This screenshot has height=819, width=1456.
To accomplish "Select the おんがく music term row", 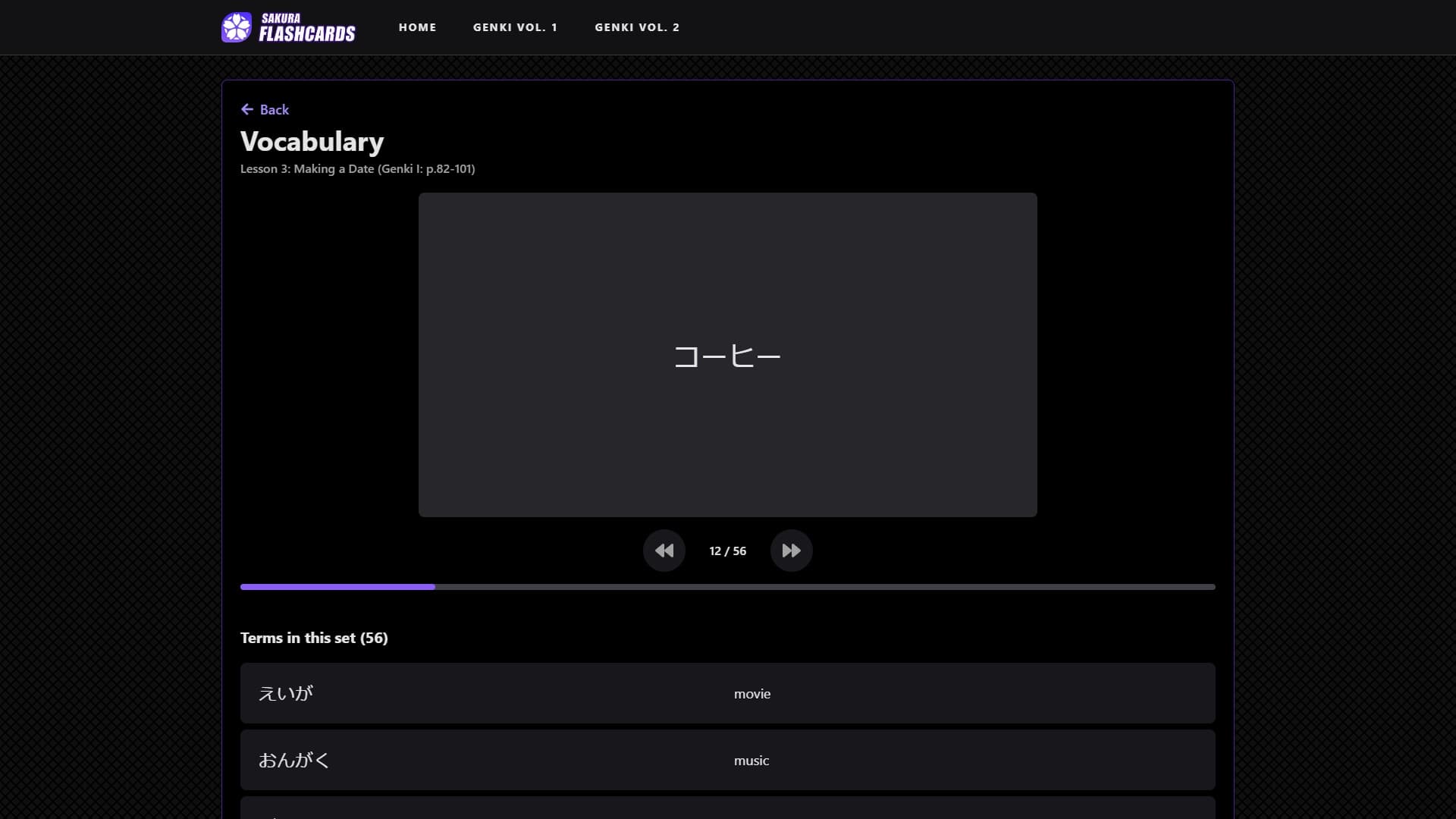I will pyautogui.click(x=727, y=760).
